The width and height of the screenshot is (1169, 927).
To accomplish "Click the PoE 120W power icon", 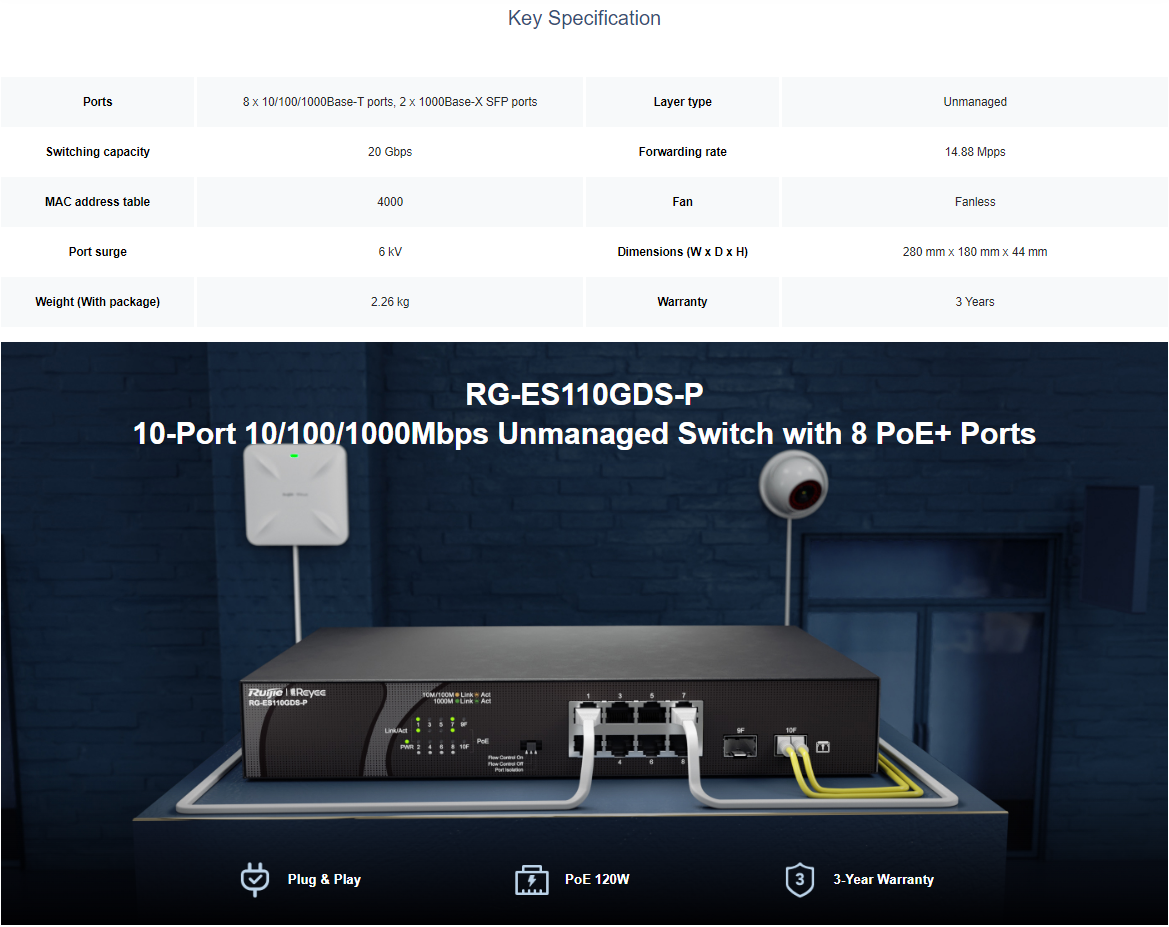I will pos(532,880).
